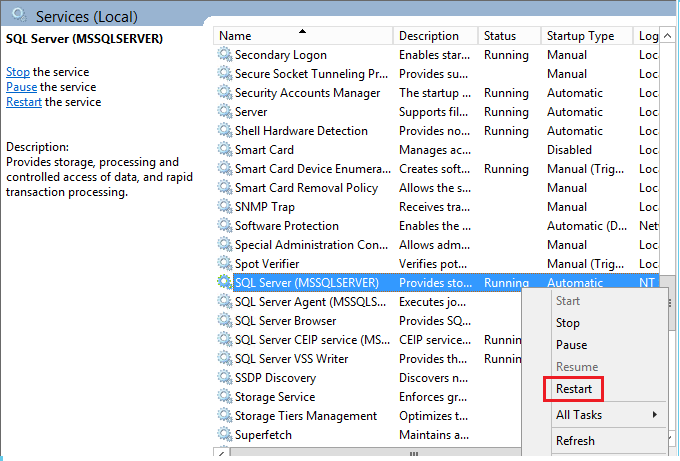
Task: Select the SQL Server Browser service name
Action: coord(285,321)
